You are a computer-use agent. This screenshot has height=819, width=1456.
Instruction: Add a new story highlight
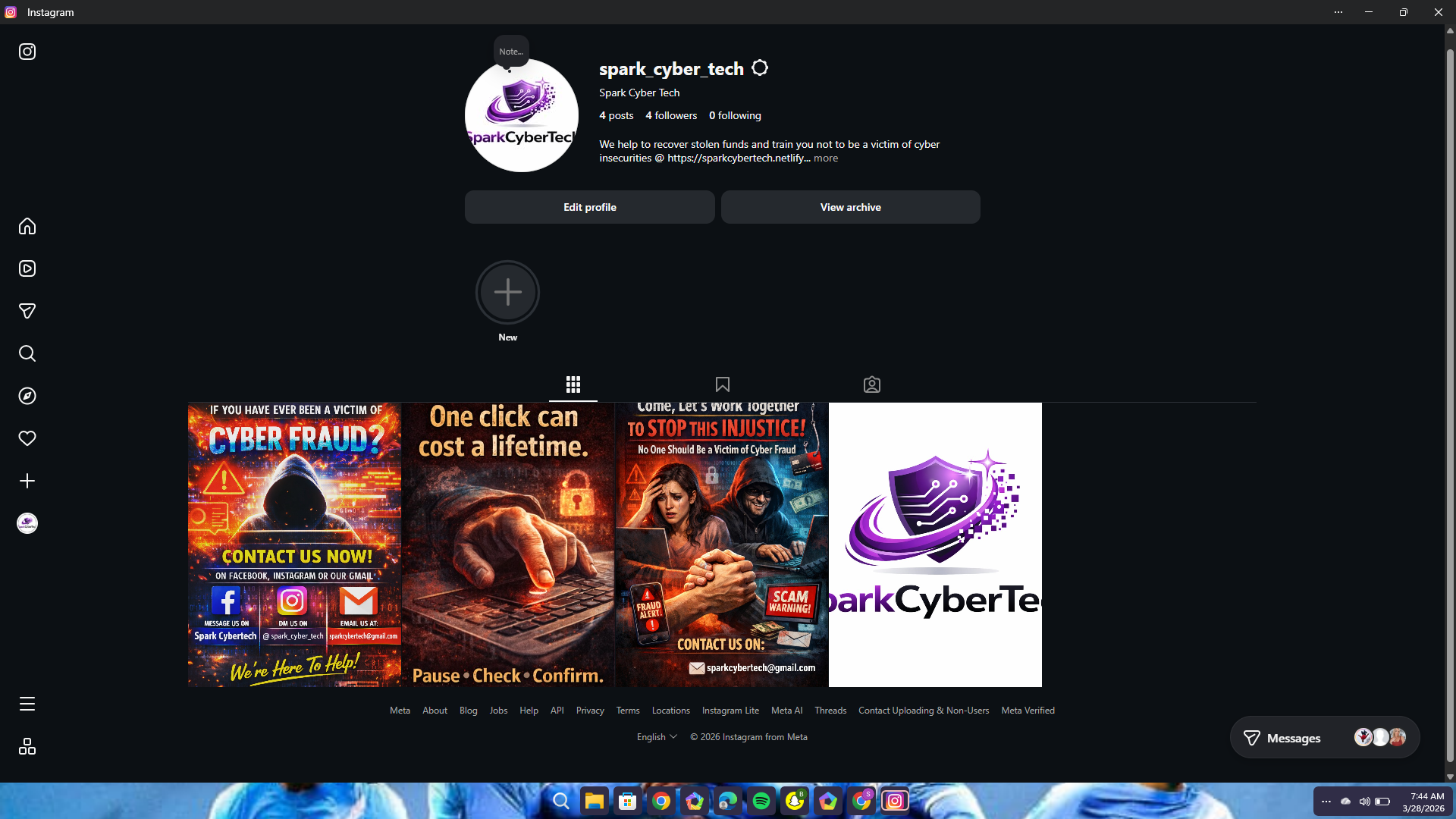point(507,293)
